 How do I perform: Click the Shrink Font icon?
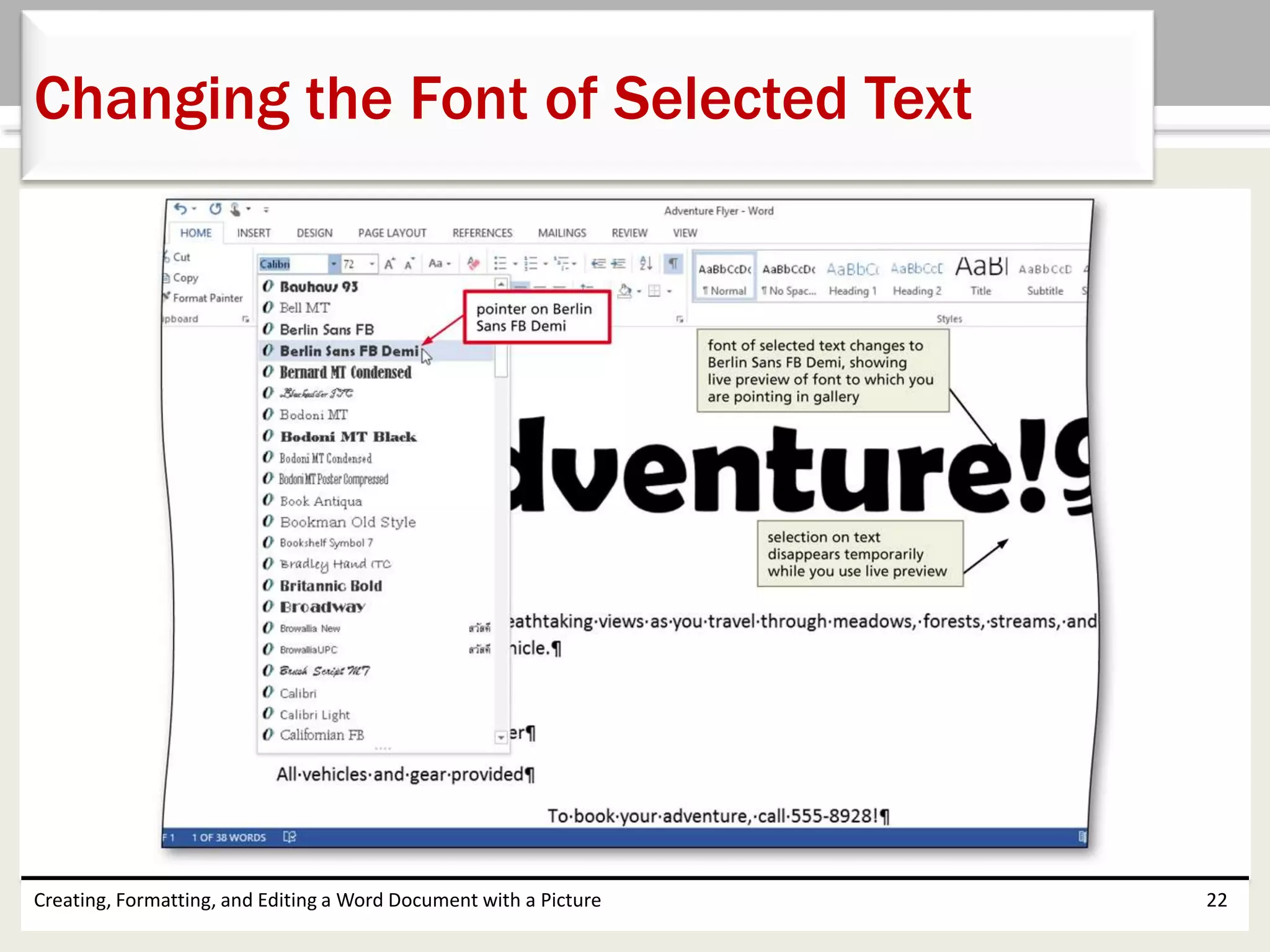pos(409,264)
